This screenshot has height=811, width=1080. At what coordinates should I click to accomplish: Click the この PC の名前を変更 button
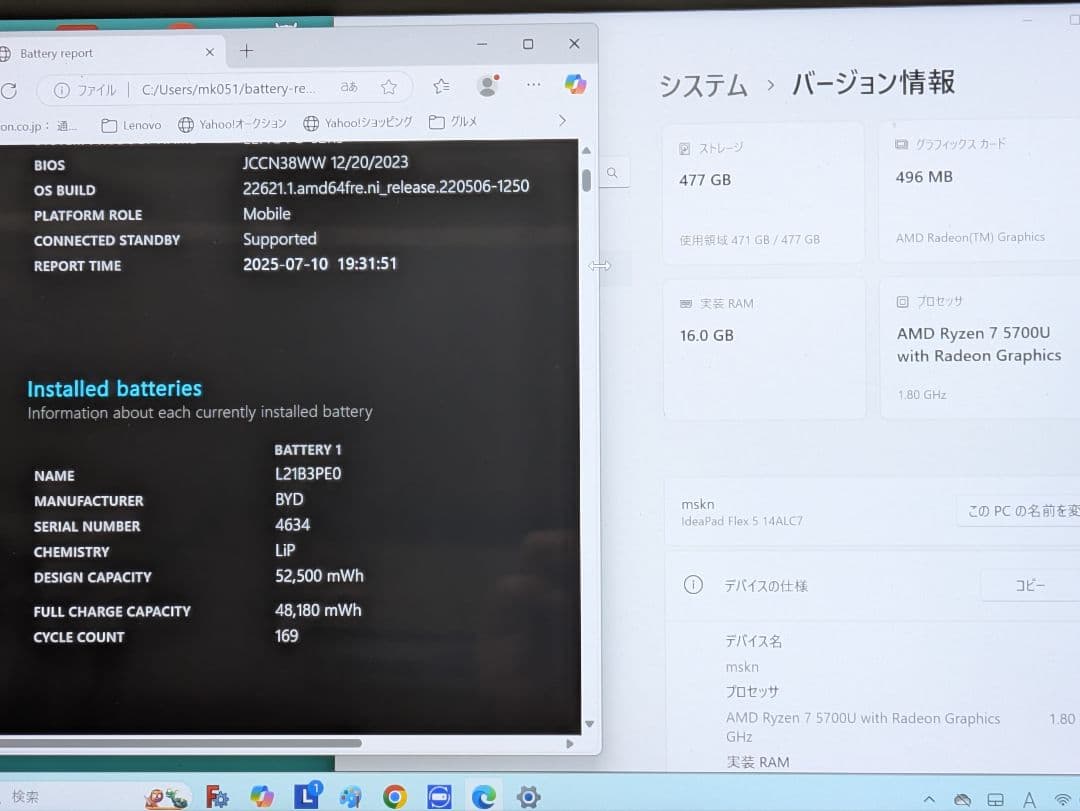click(1036, 510)
